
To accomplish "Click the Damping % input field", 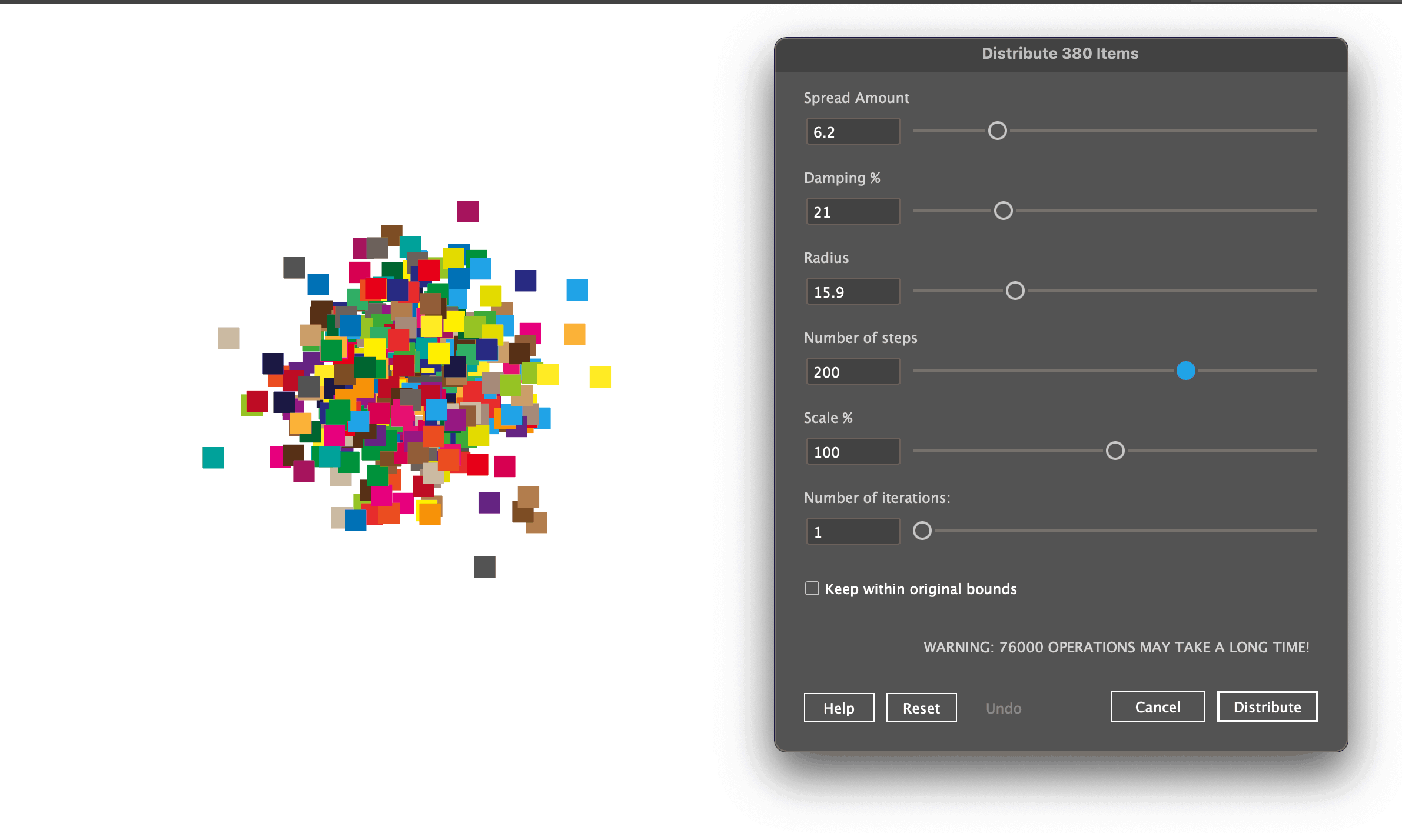I will pos(852,212).
